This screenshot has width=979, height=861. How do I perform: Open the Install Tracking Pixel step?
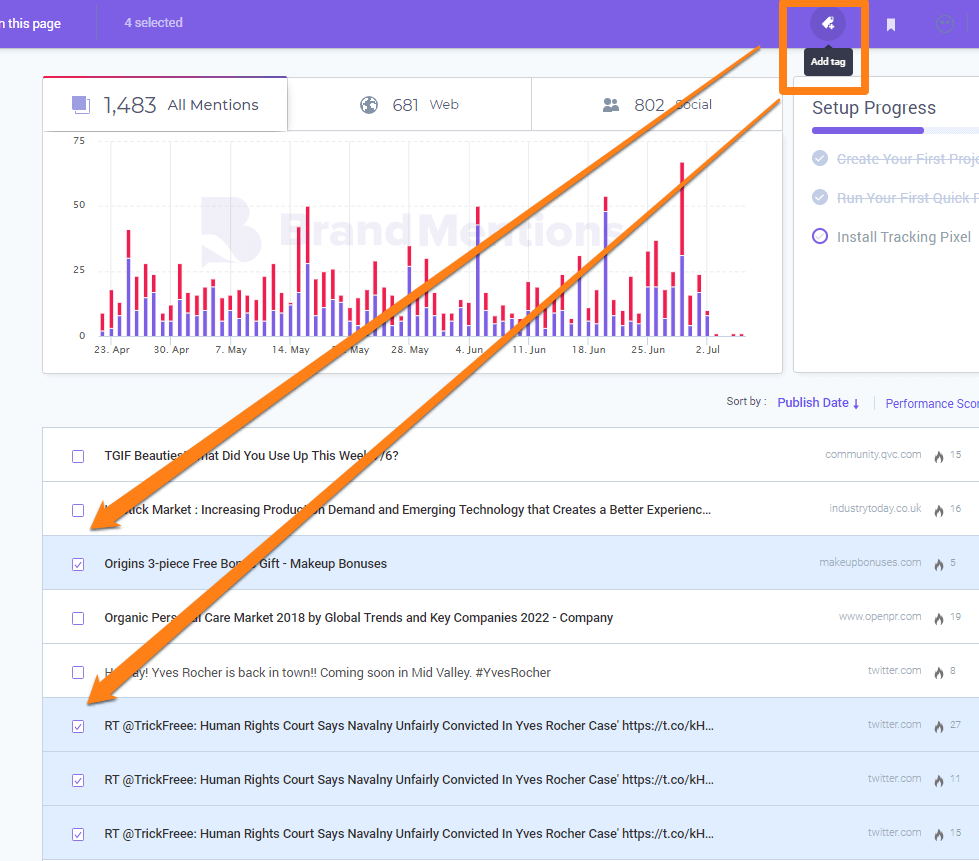point(903,237)
